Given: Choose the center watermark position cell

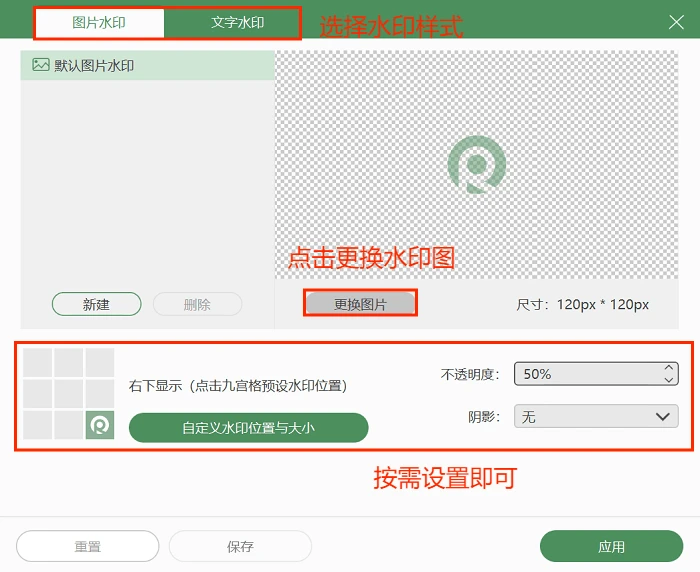Looking at the screenshot, I should pos(68,393).
